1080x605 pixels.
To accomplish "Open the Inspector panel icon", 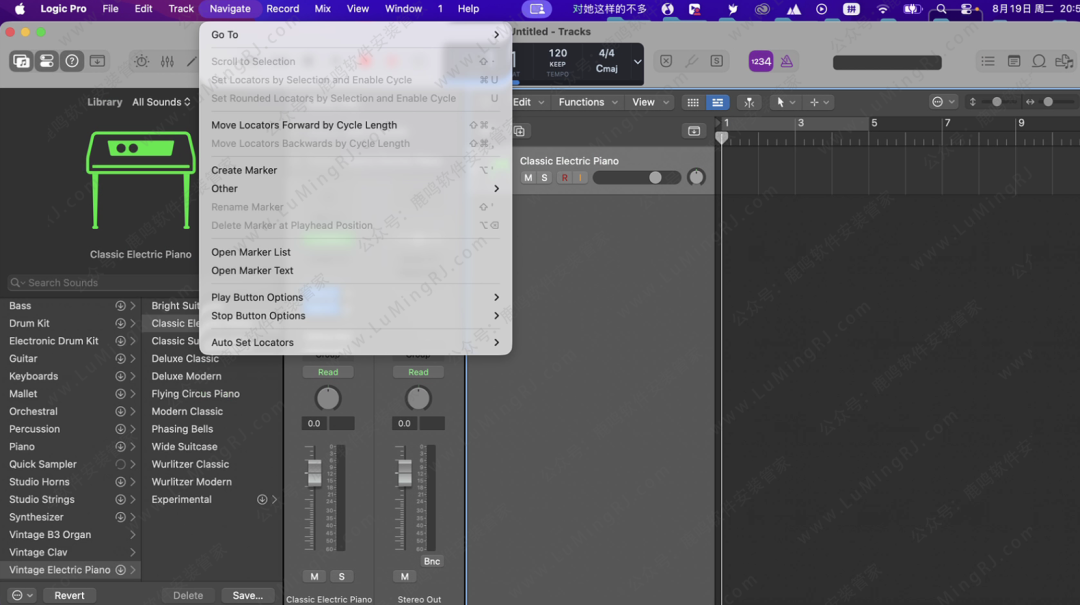I will pos(47,62).
